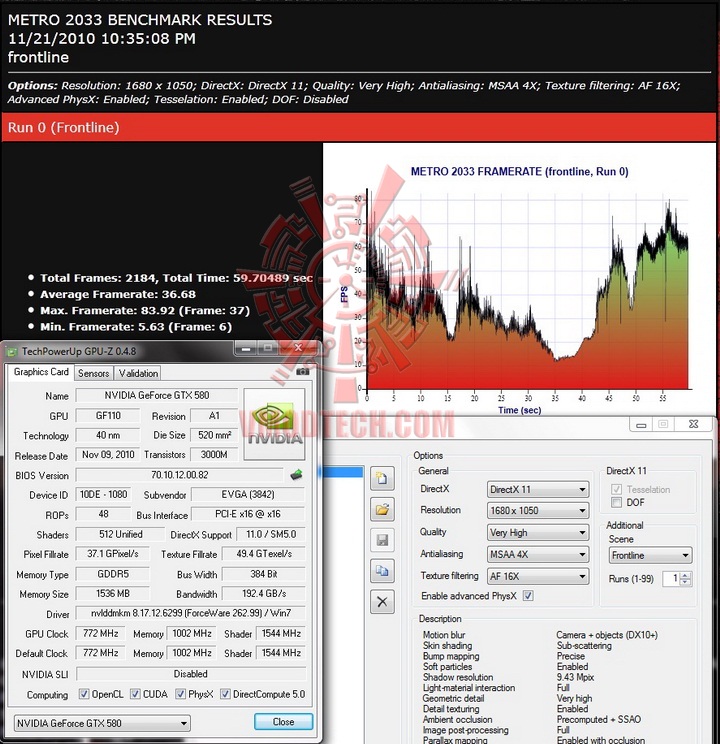
Task: Switch to the Sensors tab
Action: coord(94,373)
